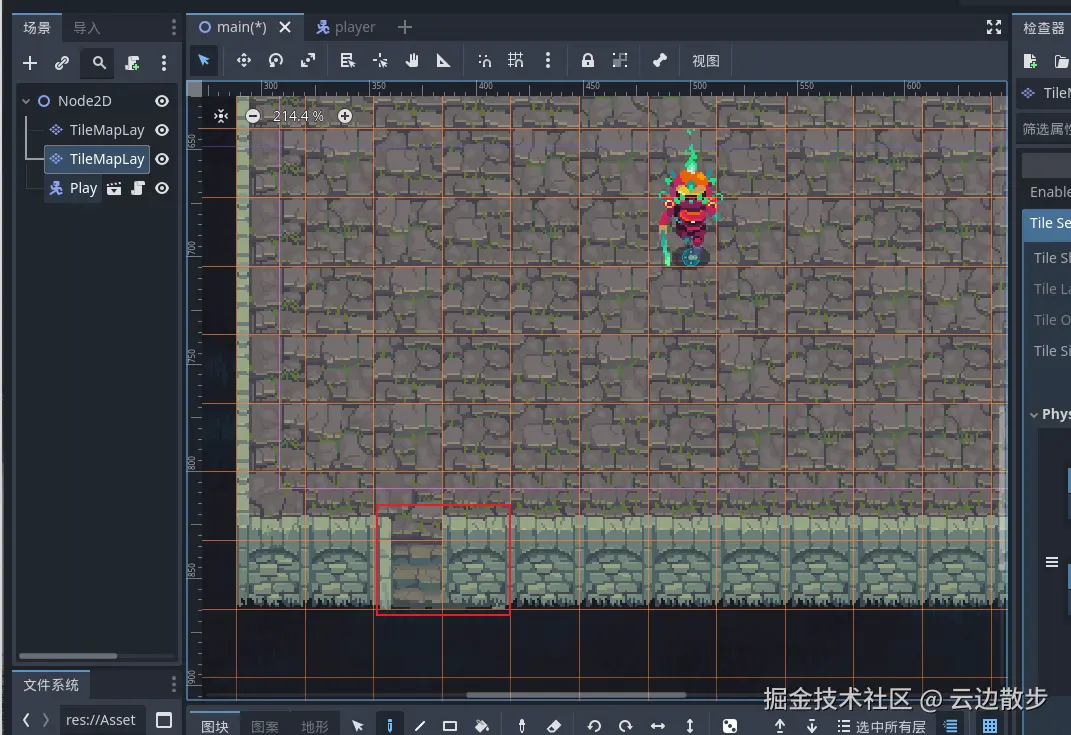Select the pivot point tool
Image resolution: width=1071 pixels, height=735 pixels.
point(380,61)
